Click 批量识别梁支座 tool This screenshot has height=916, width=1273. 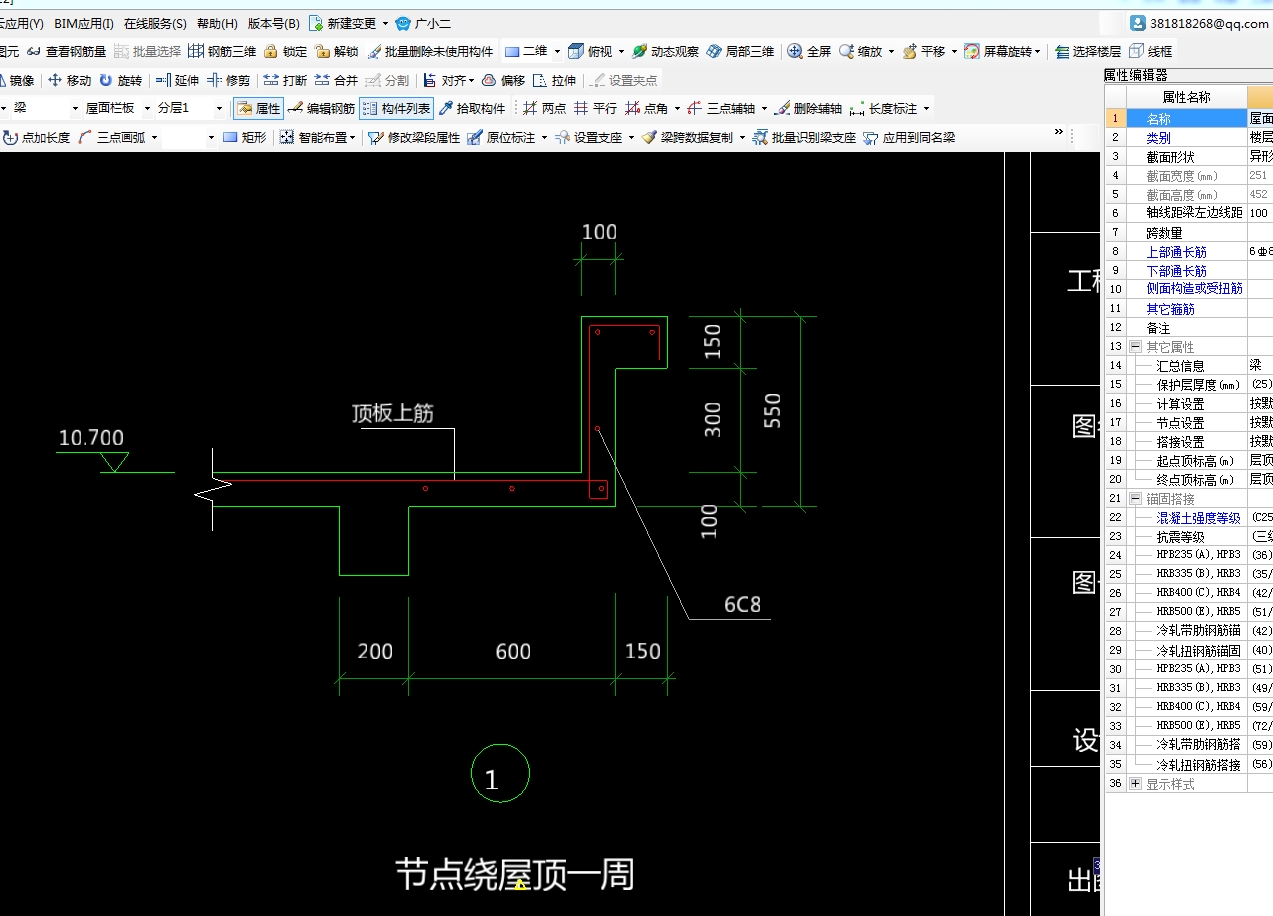click(804, 137)
